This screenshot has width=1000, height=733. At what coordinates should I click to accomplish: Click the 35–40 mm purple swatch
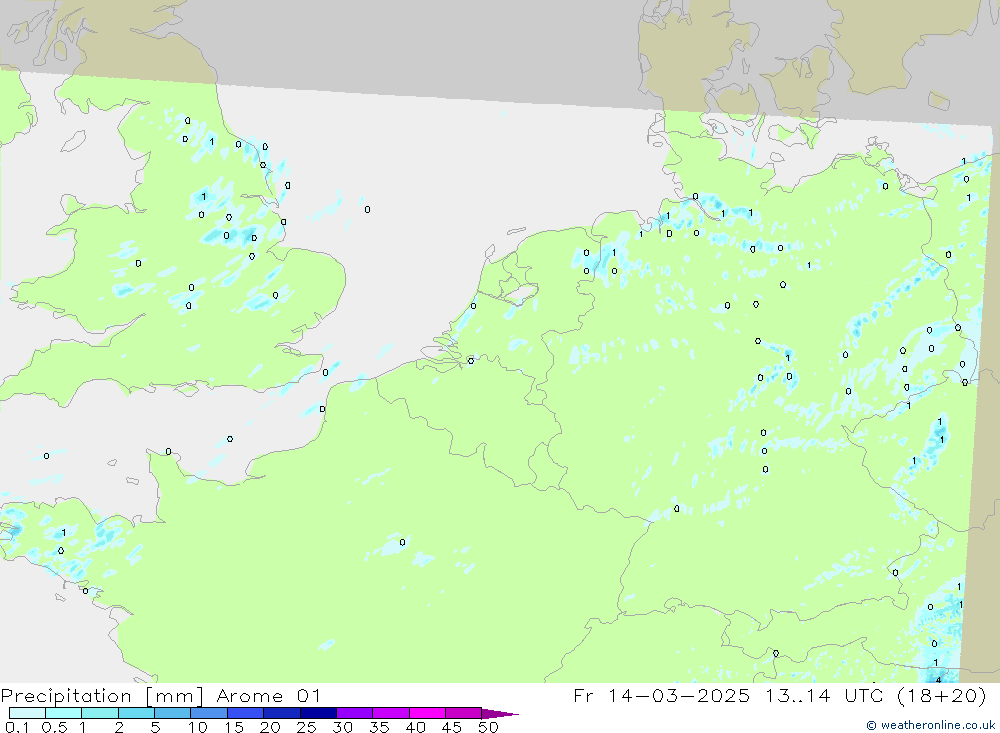coord(391,713)
